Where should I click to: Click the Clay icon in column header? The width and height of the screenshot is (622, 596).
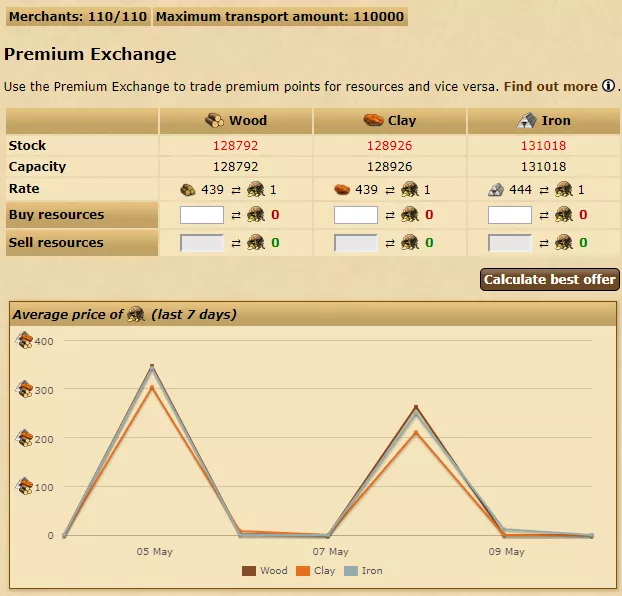[x=373, y=121]
